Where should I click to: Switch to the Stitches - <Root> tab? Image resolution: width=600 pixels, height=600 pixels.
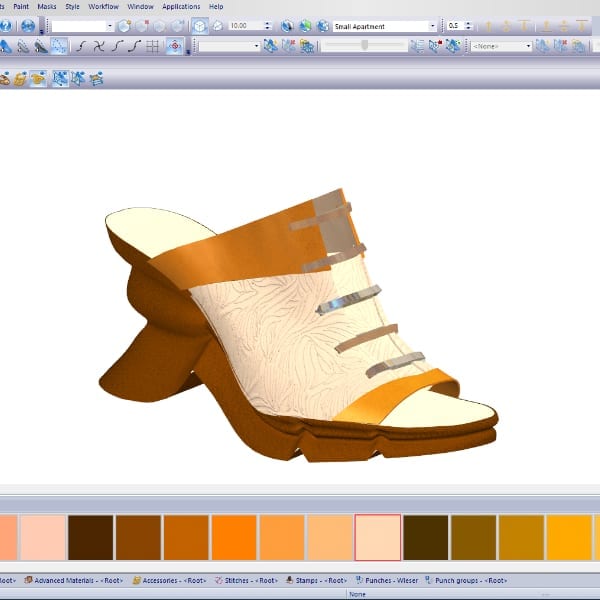246,579
